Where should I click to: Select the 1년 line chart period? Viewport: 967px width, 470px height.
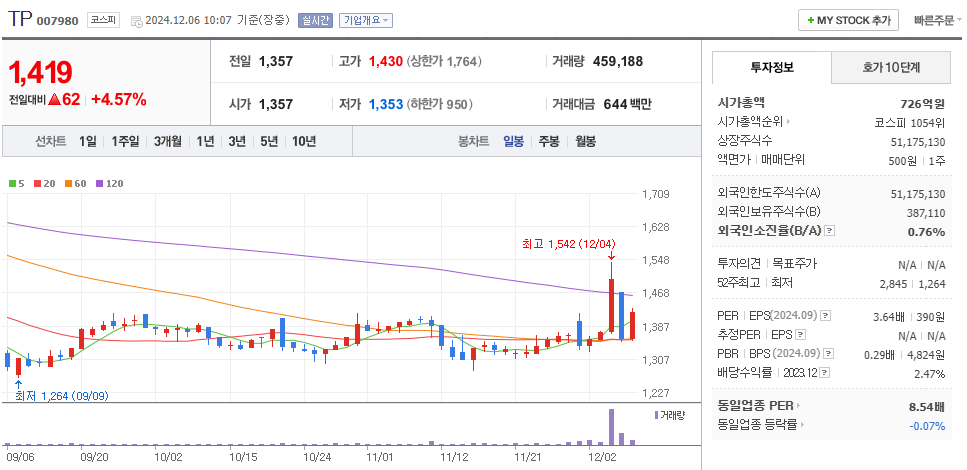pos(205,141)
